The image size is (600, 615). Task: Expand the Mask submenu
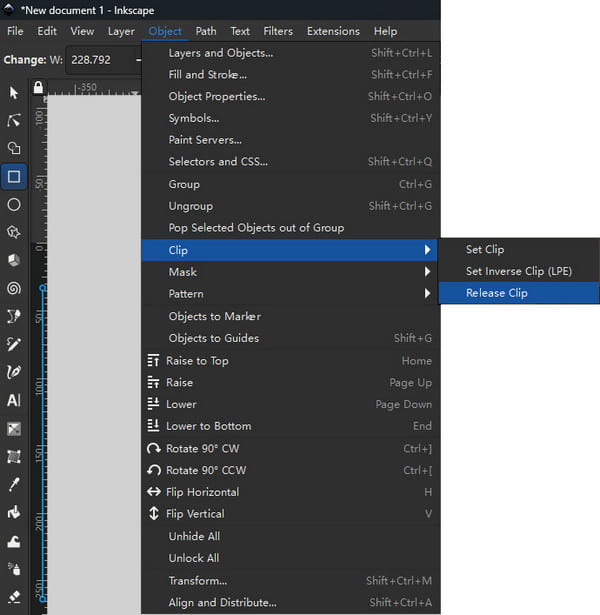click(x=290, y=272)
